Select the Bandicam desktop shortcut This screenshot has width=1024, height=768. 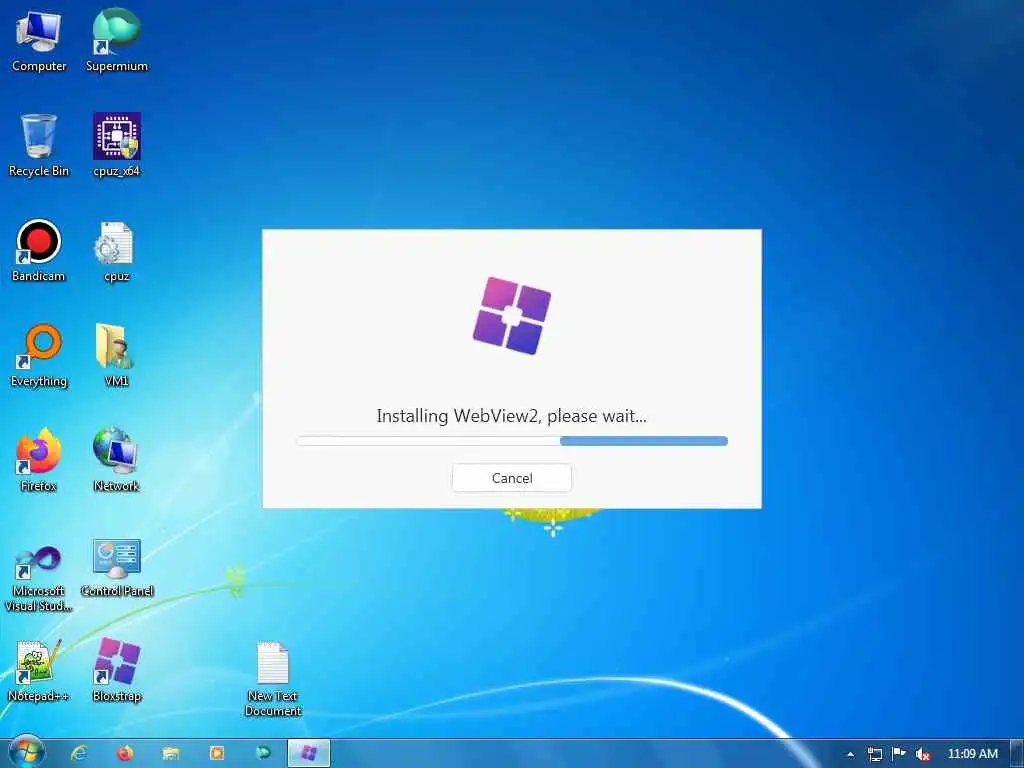pos(39,250)
